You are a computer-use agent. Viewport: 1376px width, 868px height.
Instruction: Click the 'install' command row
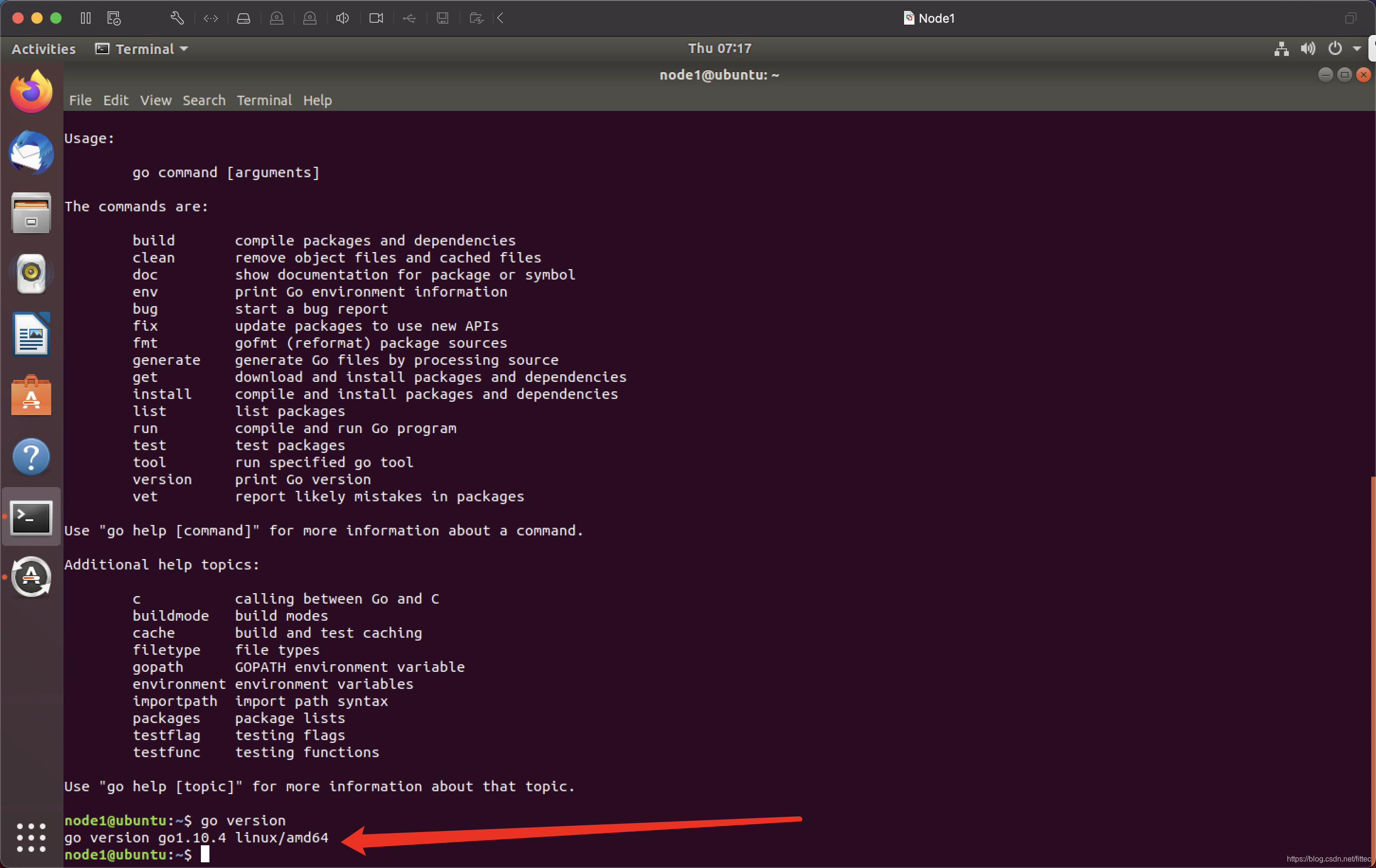pyautogui.click(x=375, y=394)
